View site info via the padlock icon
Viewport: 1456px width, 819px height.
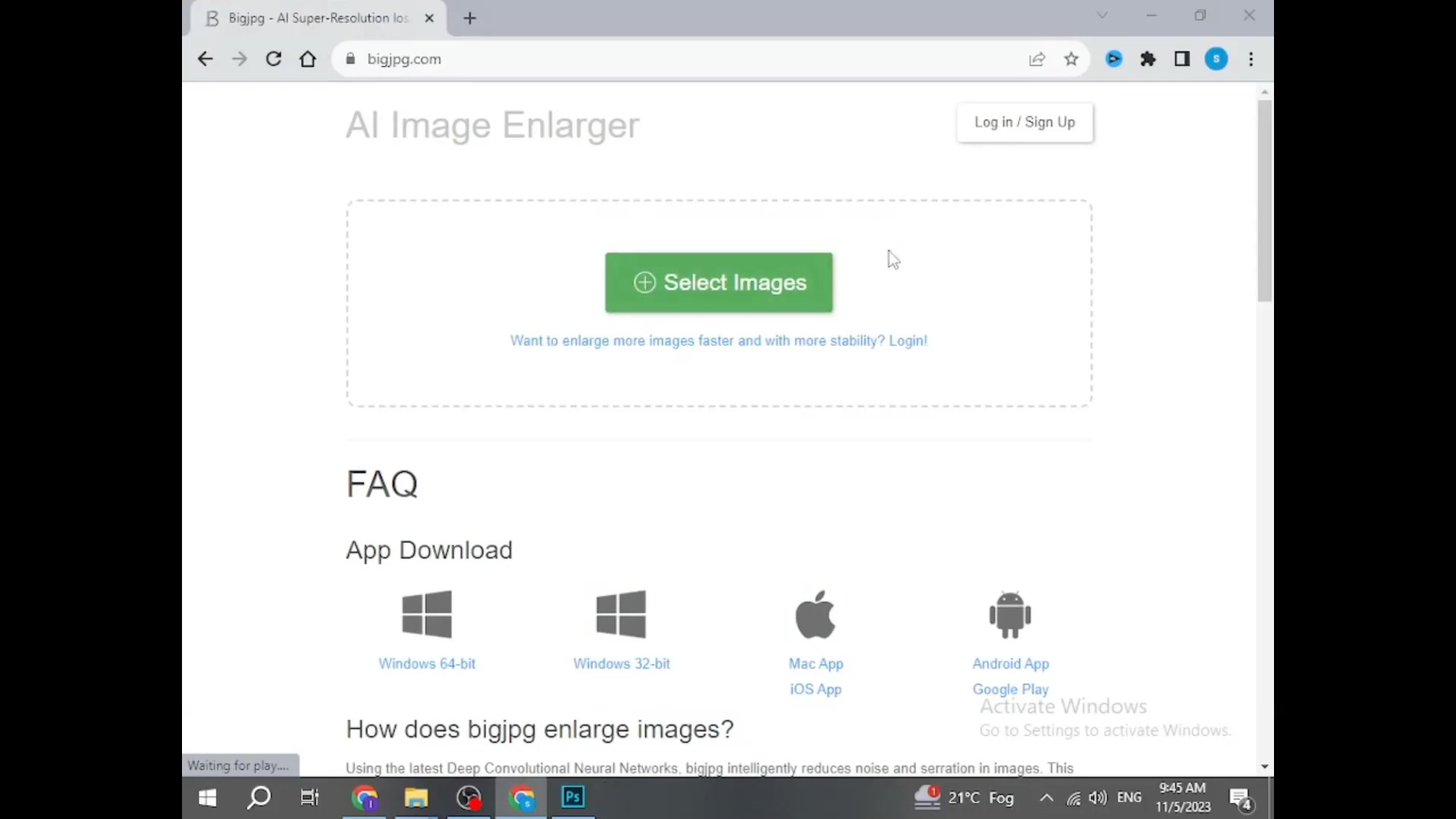coord(350,59)
